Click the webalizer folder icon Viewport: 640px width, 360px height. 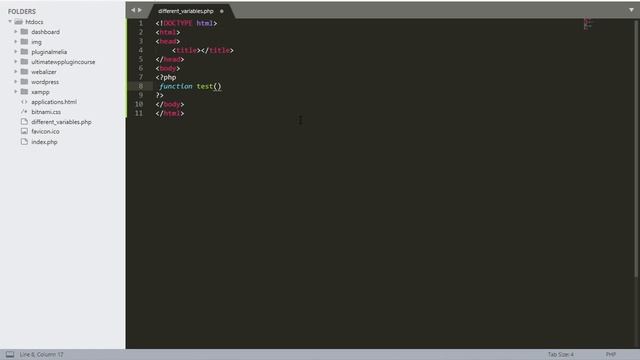pyautogui.click(x=24, y=71)
